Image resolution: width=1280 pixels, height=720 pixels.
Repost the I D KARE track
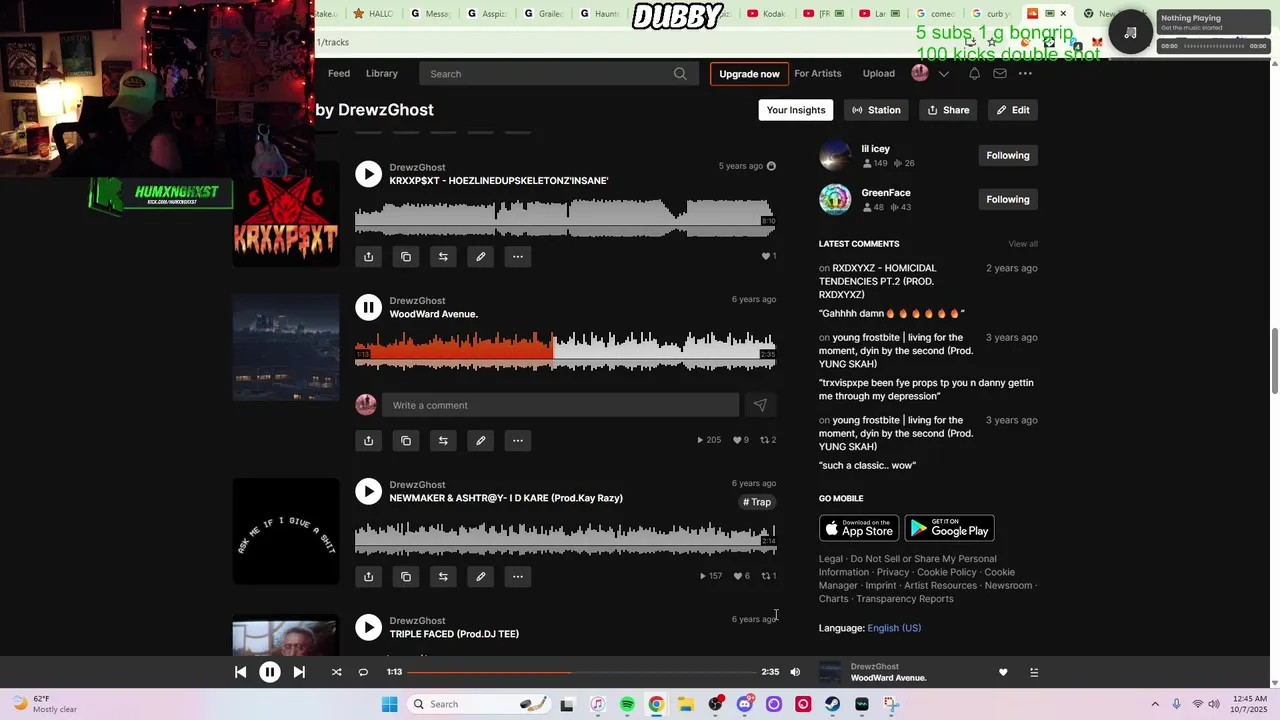point(443,576)
